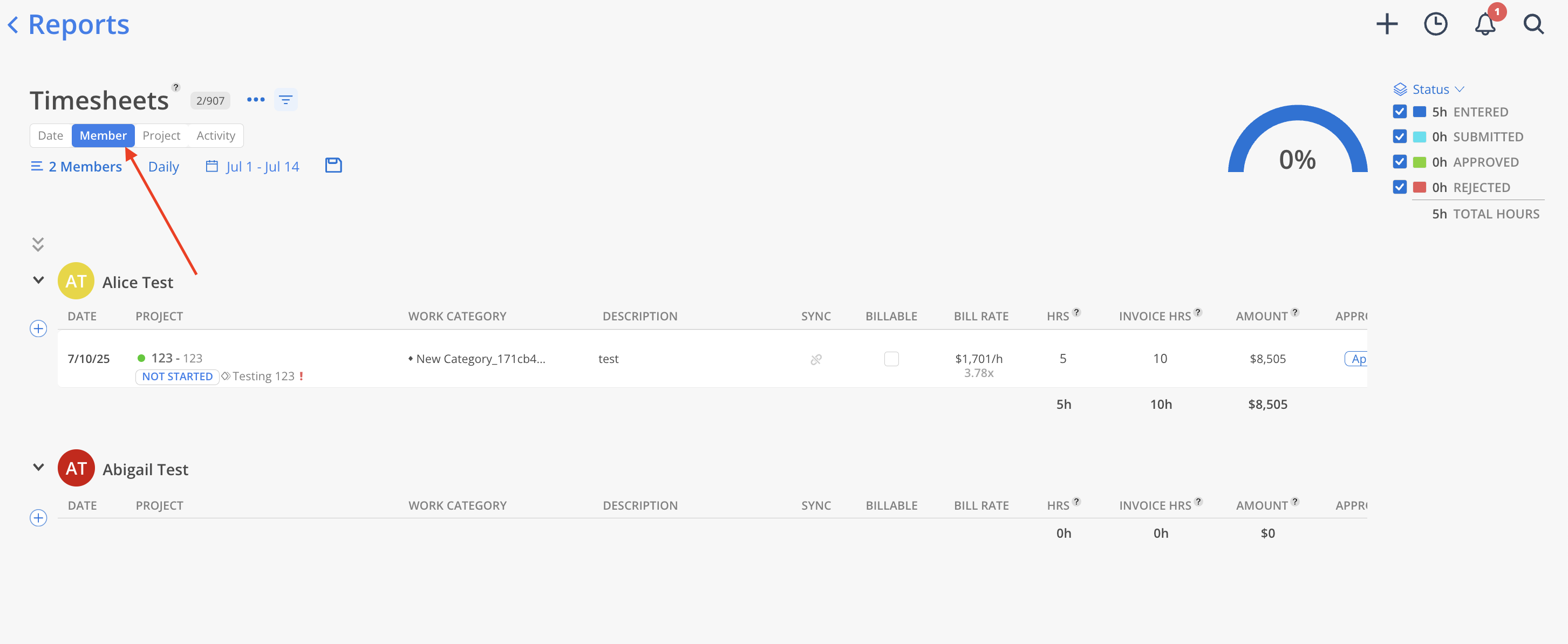The image size is (1568, 644).
Task: Toggle the REJECTED status checkbox
Action: coord(1400,187)
